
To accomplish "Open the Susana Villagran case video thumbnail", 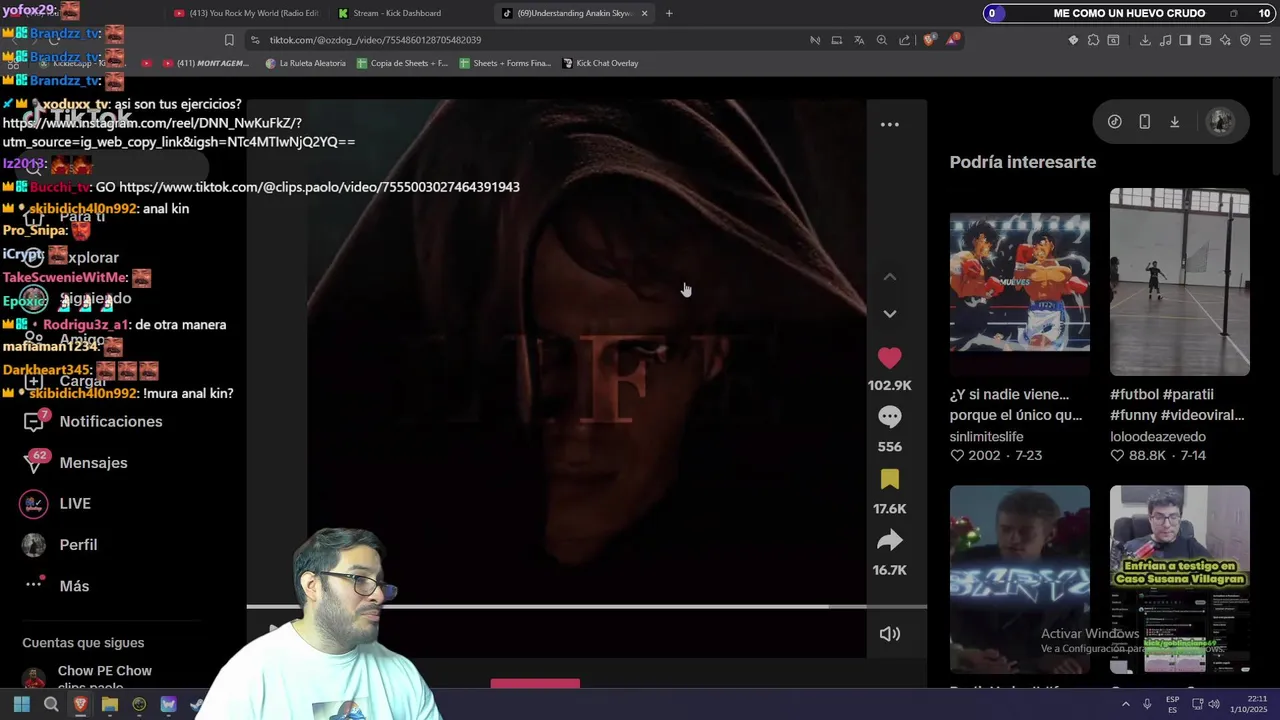I will pos(1179,579).
